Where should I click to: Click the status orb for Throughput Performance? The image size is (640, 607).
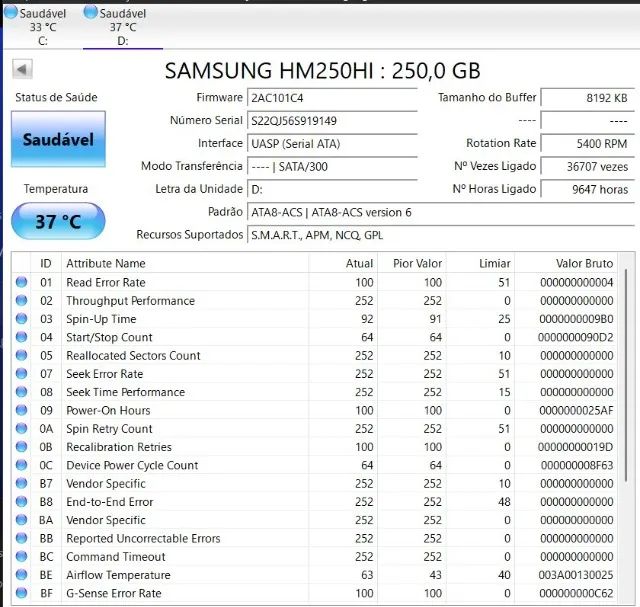(21, 300)
